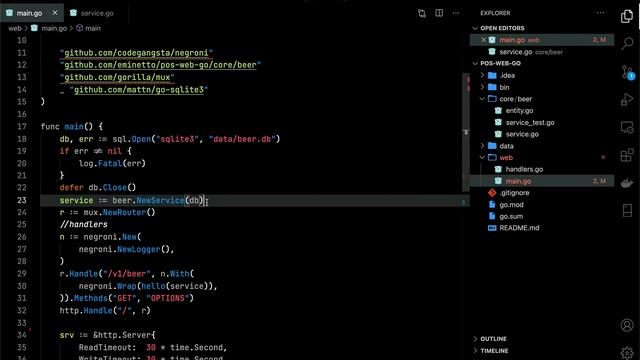Open the README.md file
This screenshot has width=640, height=360.
click(519, 228)
